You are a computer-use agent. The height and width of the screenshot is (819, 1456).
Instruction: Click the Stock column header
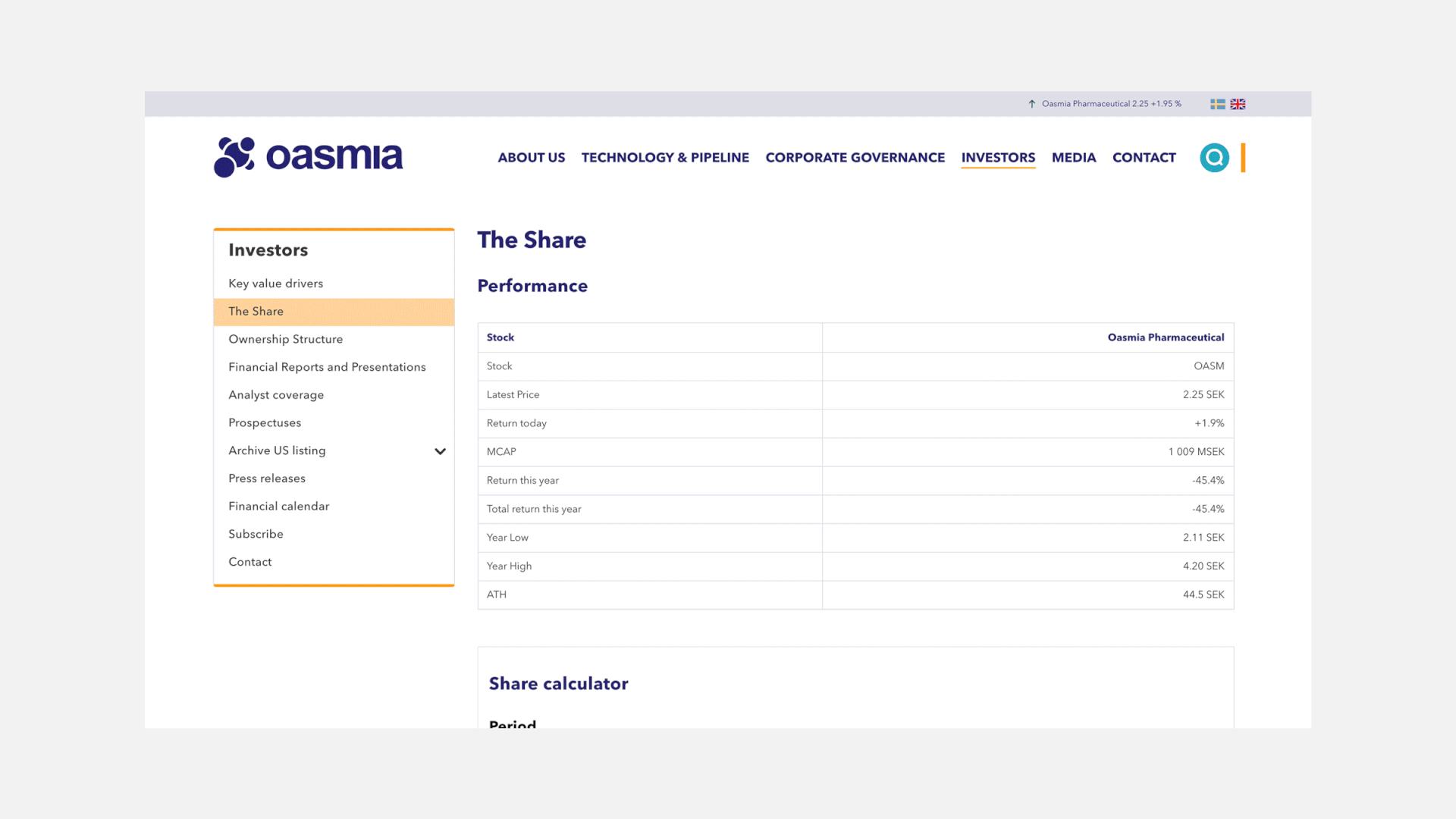(x=500, y=337)
